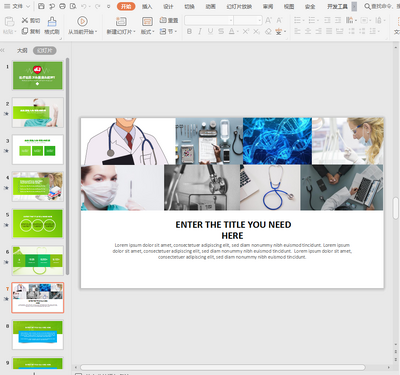Toggle Underline formatting (U)

[210, 31]
